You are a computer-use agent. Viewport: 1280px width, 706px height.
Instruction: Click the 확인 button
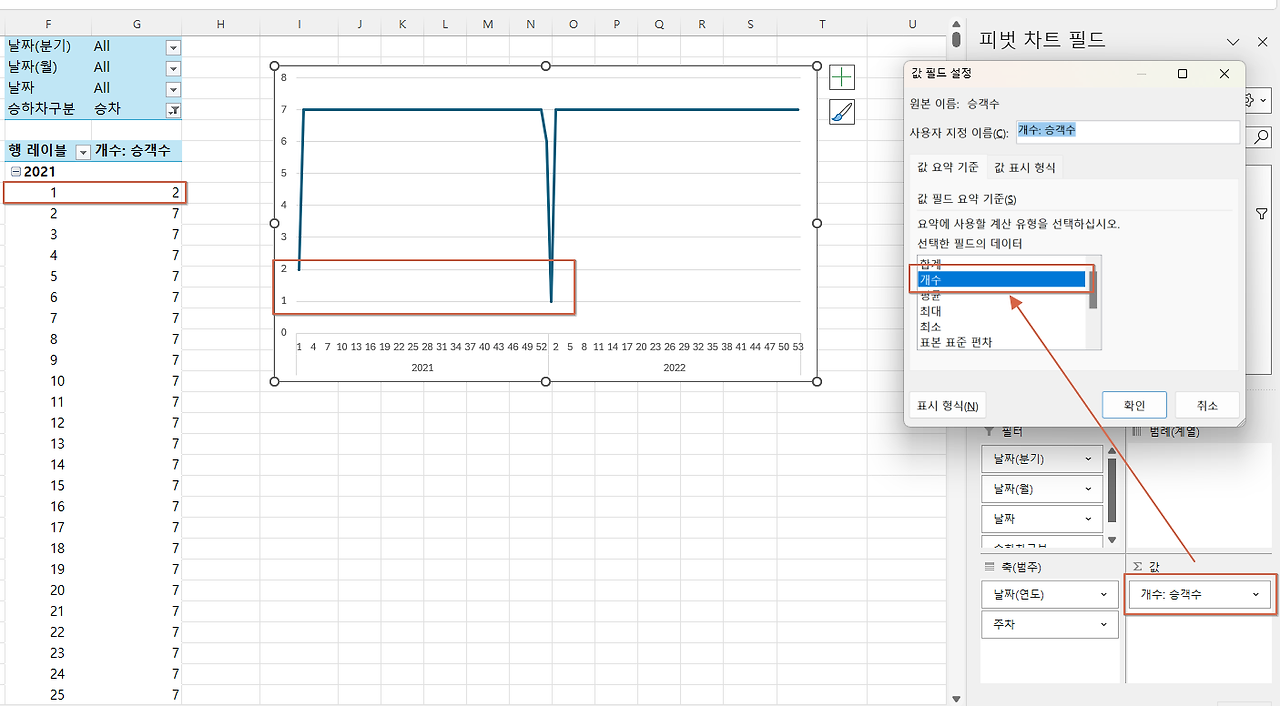(1134, 404)
